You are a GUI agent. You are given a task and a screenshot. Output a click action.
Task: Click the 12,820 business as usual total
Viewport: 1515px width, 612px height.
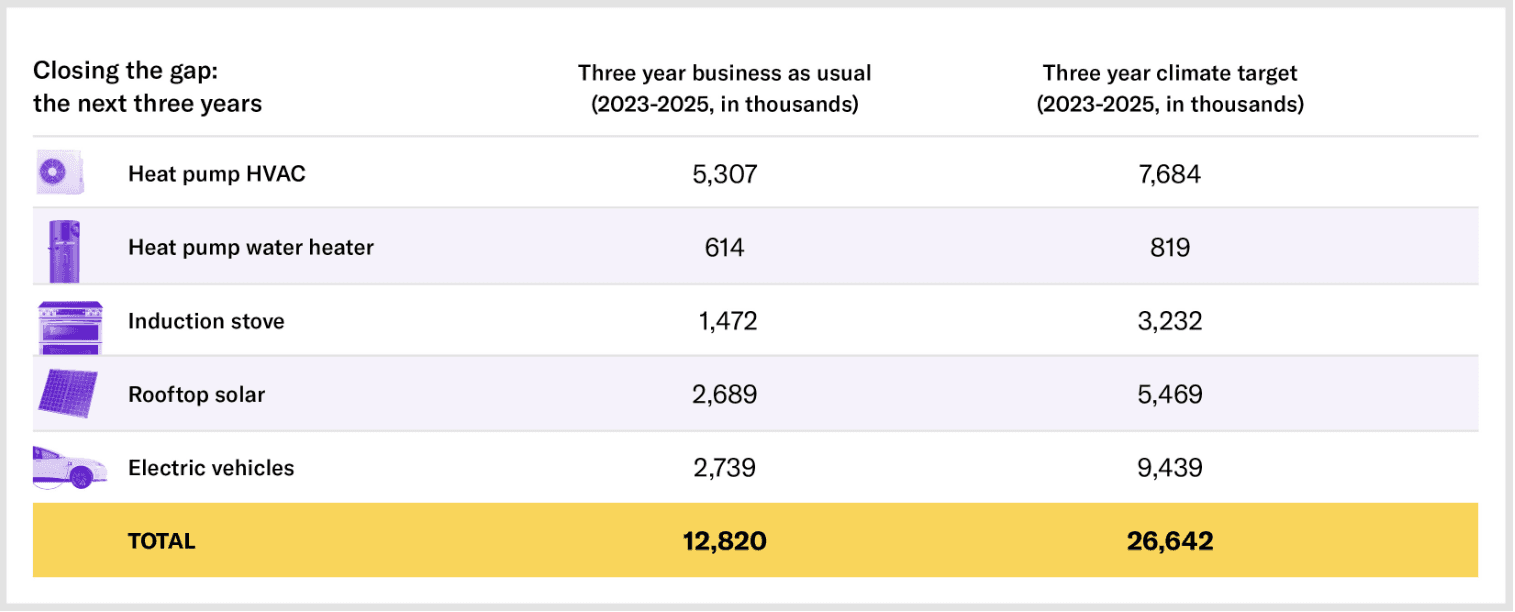725,541
